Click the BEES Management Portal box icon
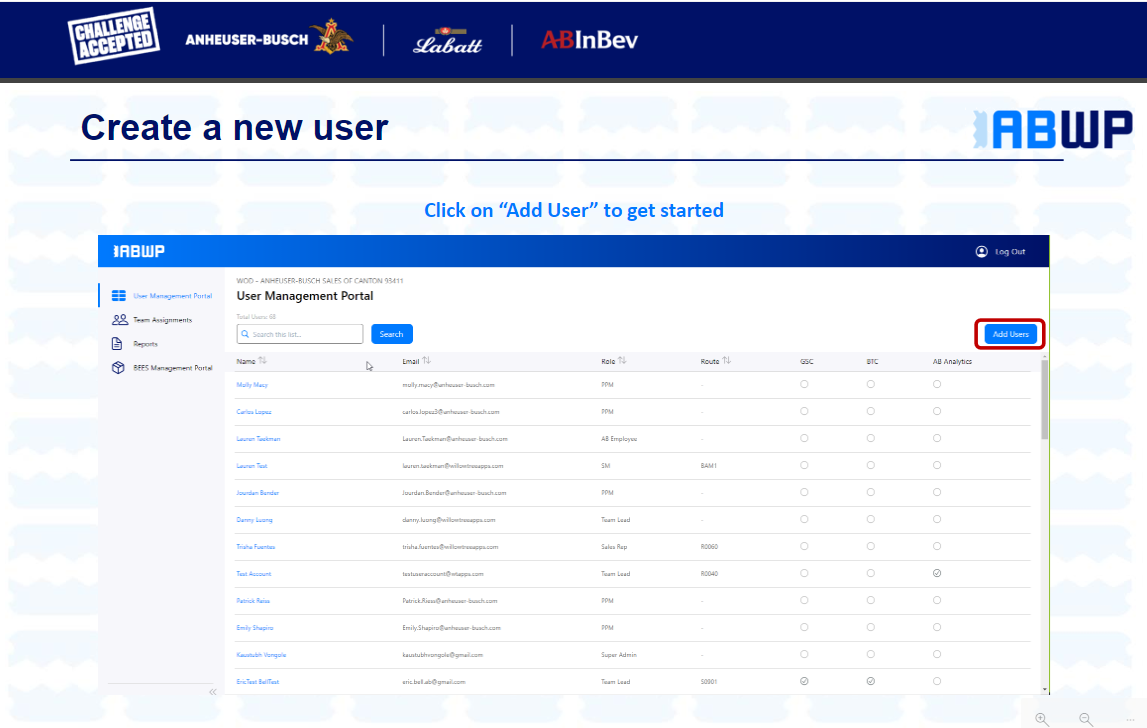Viewport: 1147px width, 728px height. click(x=118, y=368)
